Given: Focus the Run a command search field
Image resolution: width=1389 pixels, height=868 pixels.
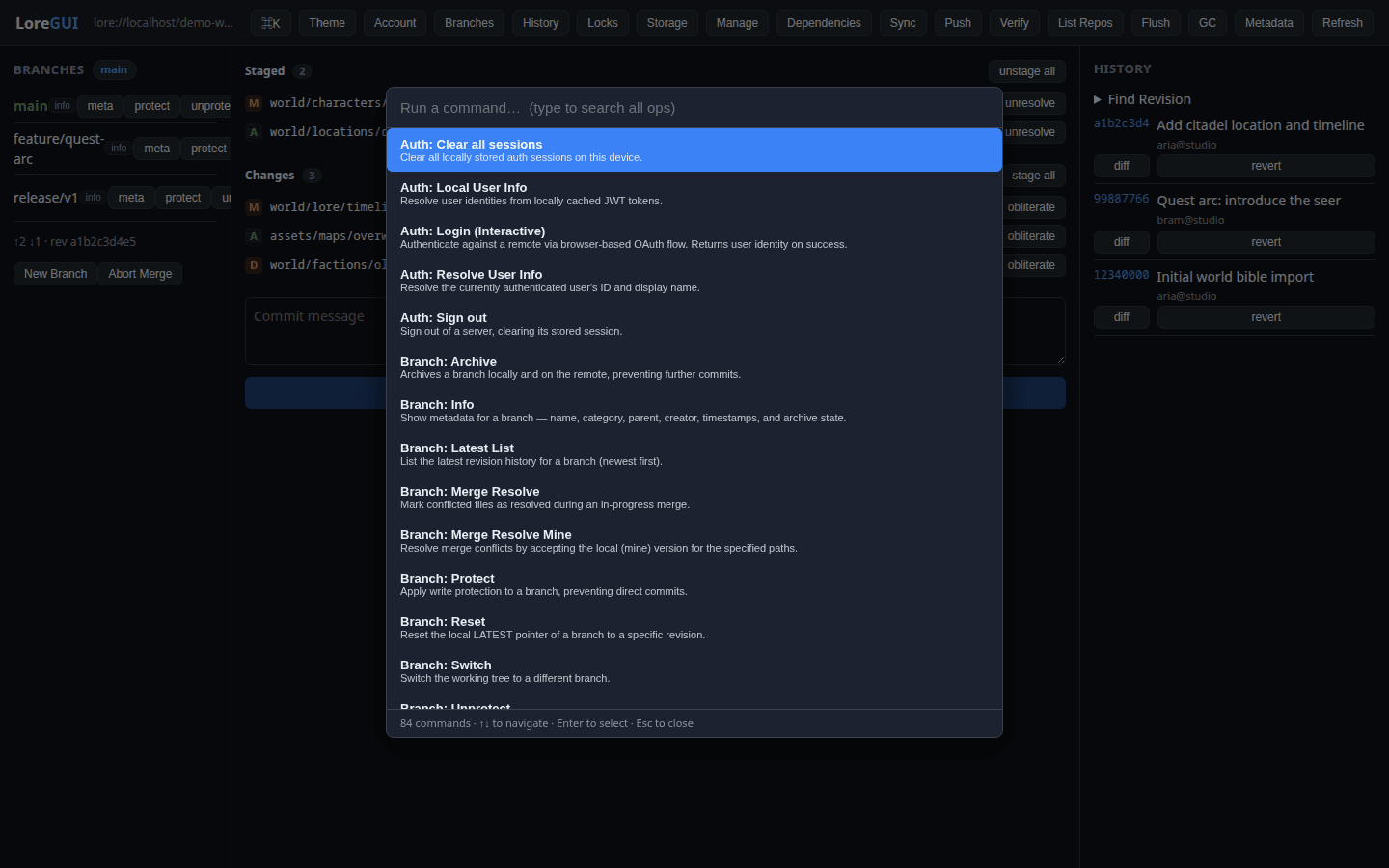Looking at the screenshot, I should coord(694,108).
